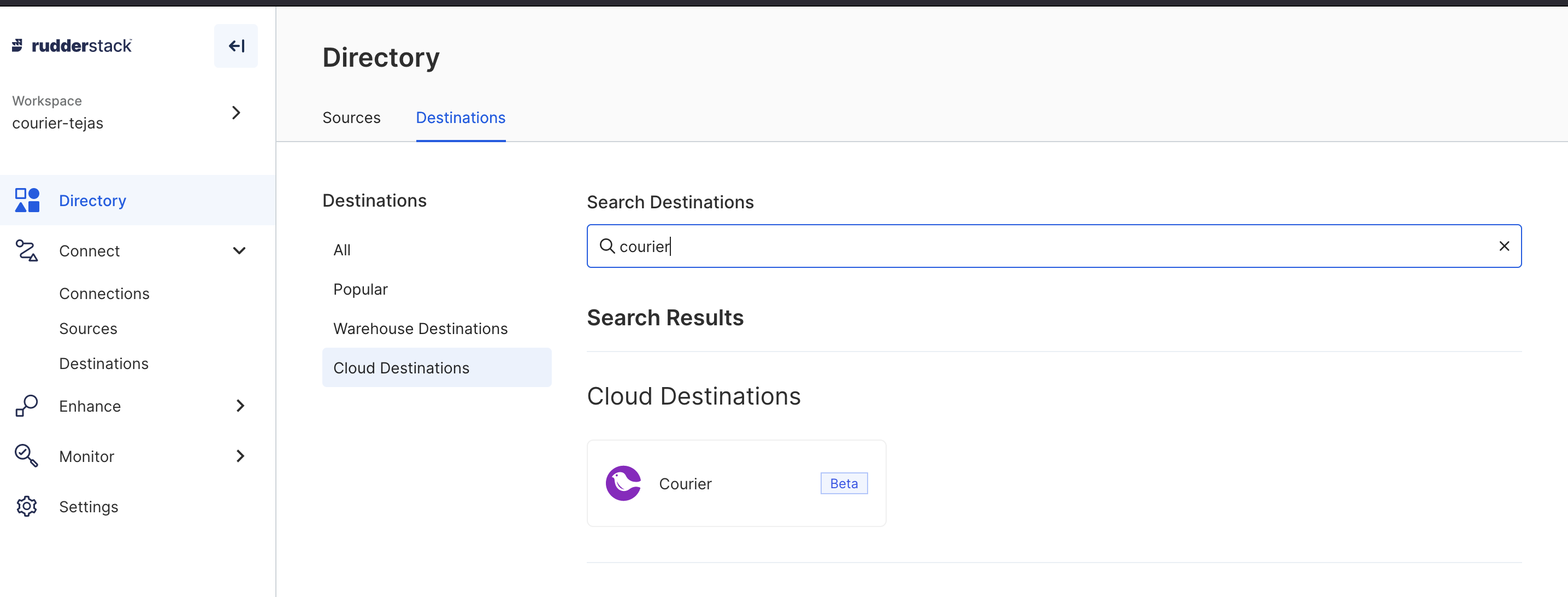Viewport: 1568px width, 597px height.
Task: Clear the courier search with the X
Action: 1505,246
